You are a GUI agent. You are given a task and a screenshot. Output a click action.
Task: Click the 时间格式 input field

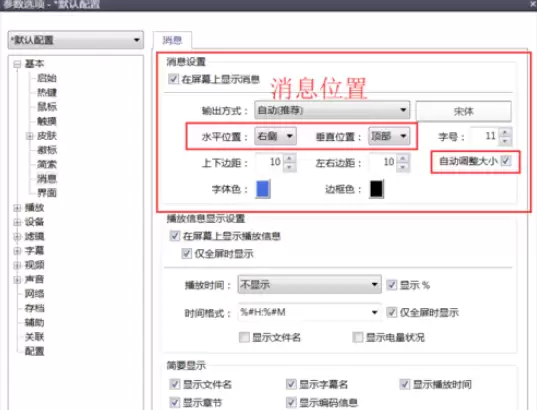click(x=309, y=312)
